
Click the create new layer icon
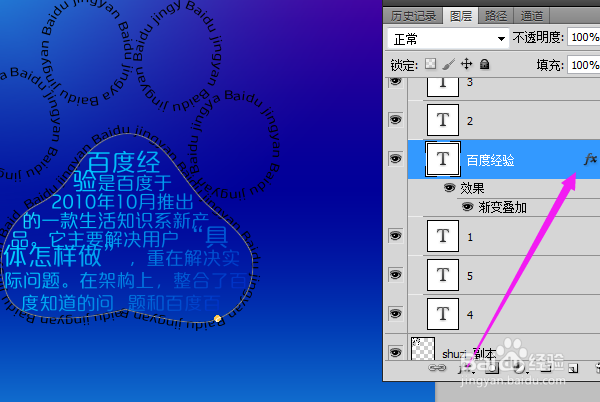[x=573, y=368]
